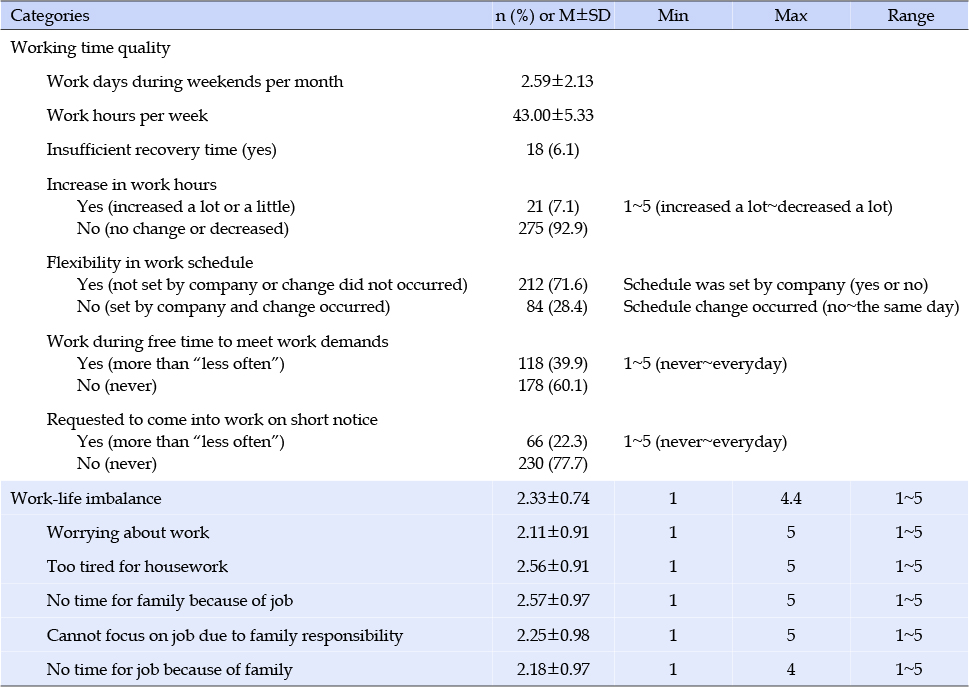Click the value 275 (92.9)
Screen dimensions: 969x687
click(x=552, y=229)
